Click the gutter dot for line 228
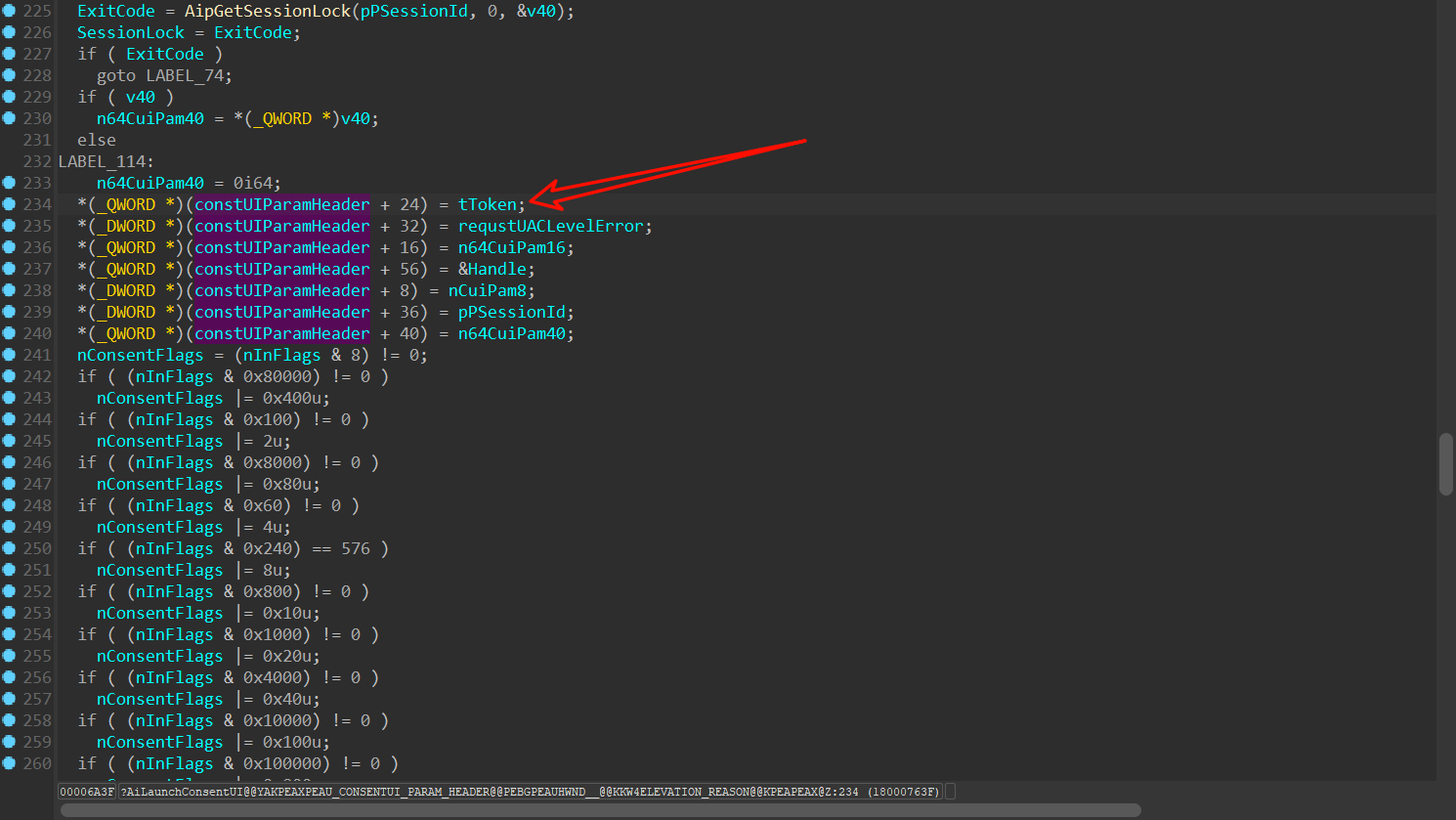1456x820 pixels. coord(9,75)
